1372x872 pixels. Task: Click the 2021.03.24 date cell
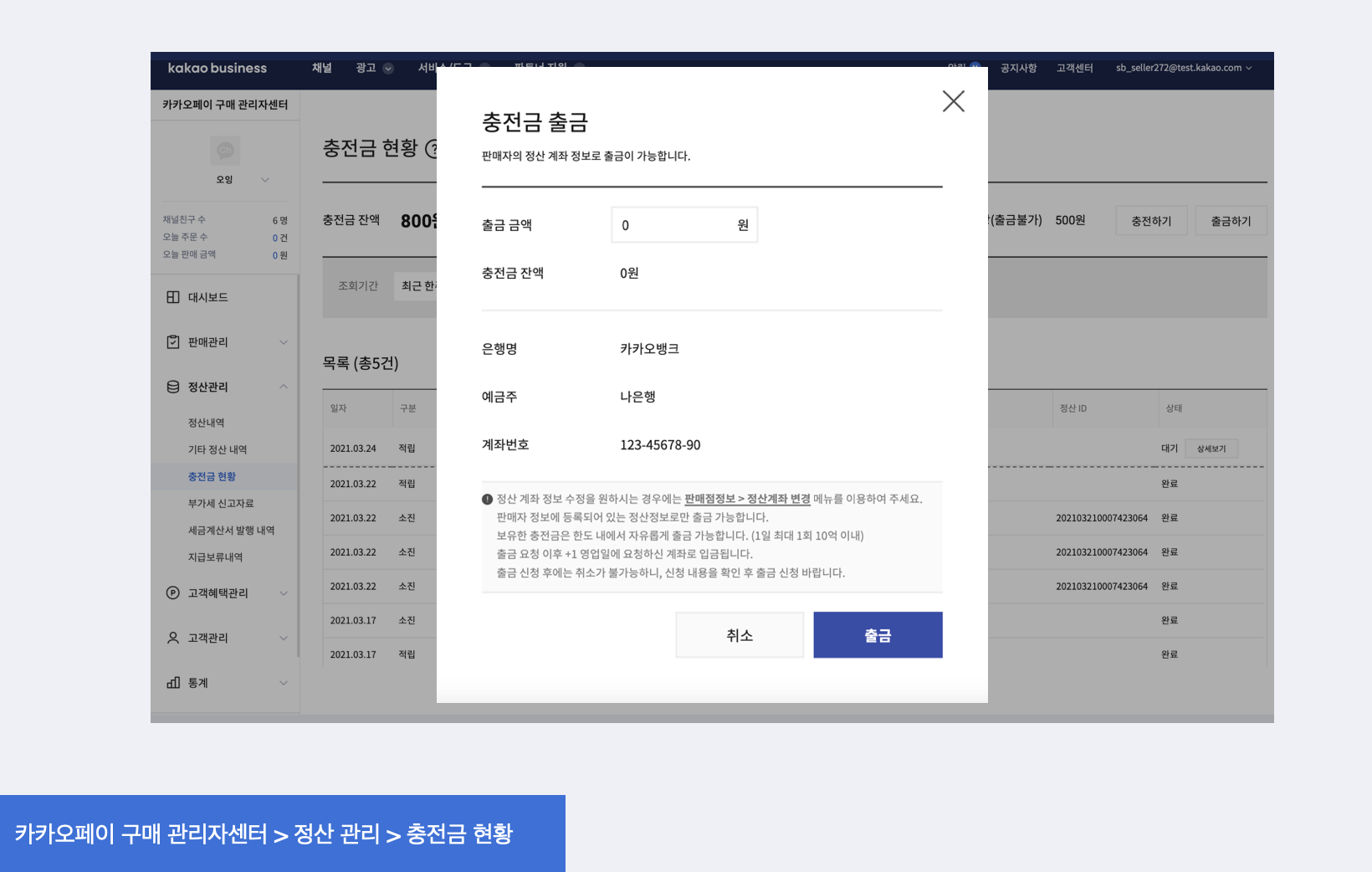353,449
